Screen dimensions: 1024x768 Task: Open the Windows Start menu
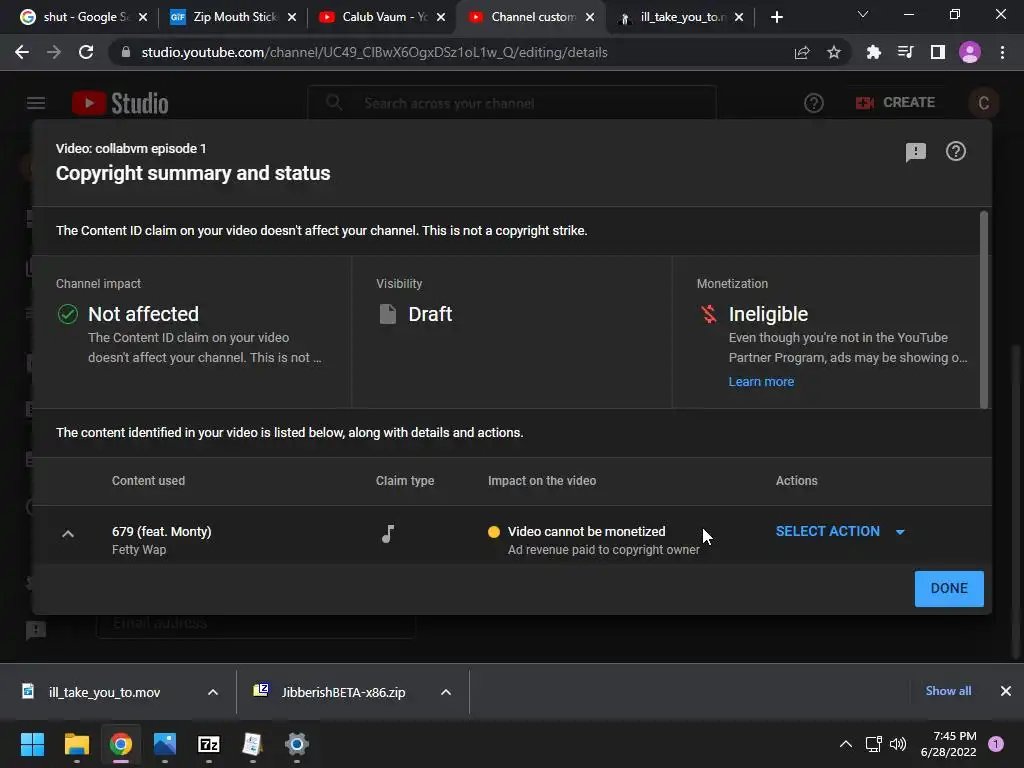32,744
